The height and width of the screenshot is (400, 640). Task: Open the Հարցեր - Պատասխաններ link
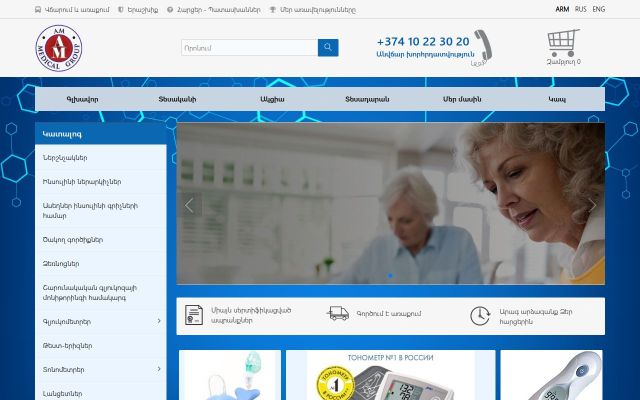pyautogui.click(x=218, y=10)
